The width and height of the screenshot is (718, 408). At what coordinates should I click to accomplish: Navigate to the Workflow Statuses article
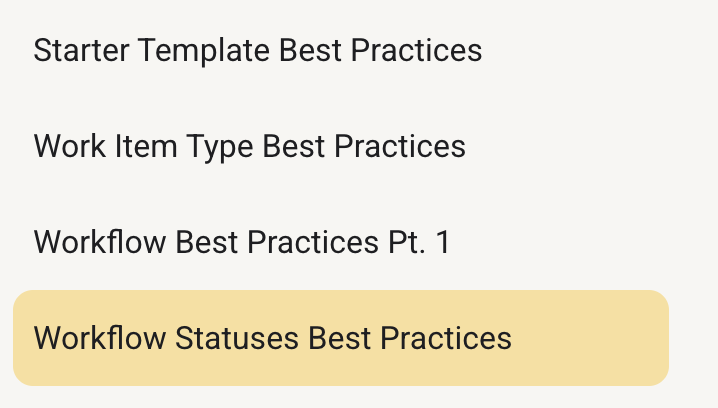pyautogui.click(x=273, y=338)
